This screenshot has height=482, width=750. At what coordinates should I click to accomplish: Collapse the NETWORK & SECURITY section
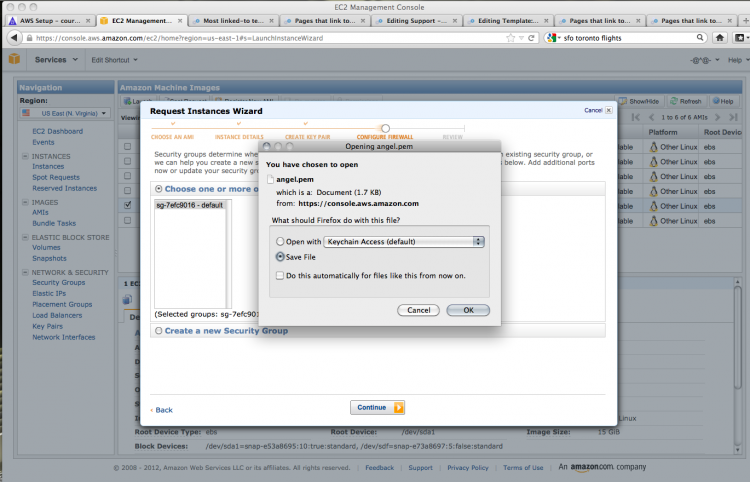pyautogui.click(x=25, y=272)
